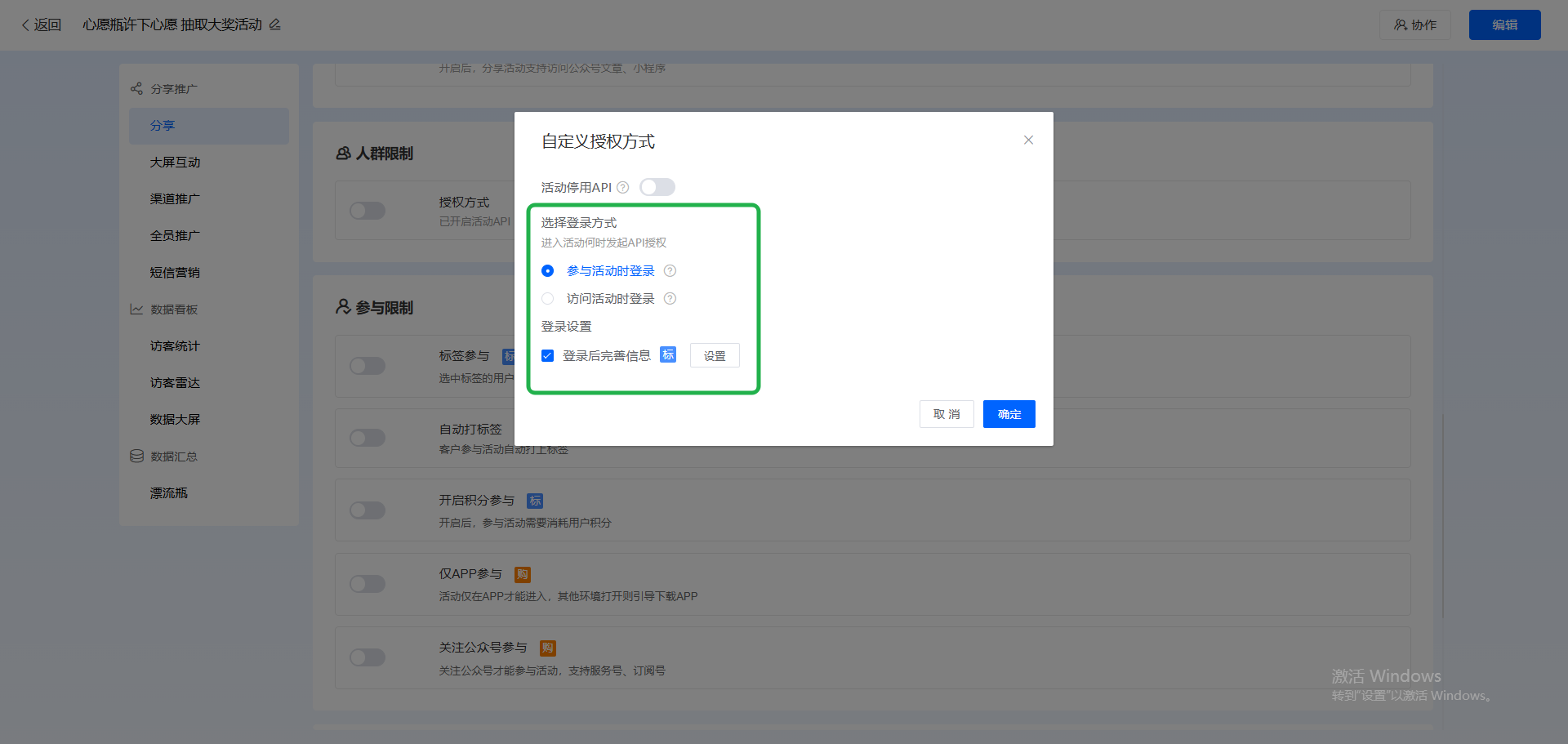
Task: Click 标 badge beside 开启积分参与
Action: [535, 501]
